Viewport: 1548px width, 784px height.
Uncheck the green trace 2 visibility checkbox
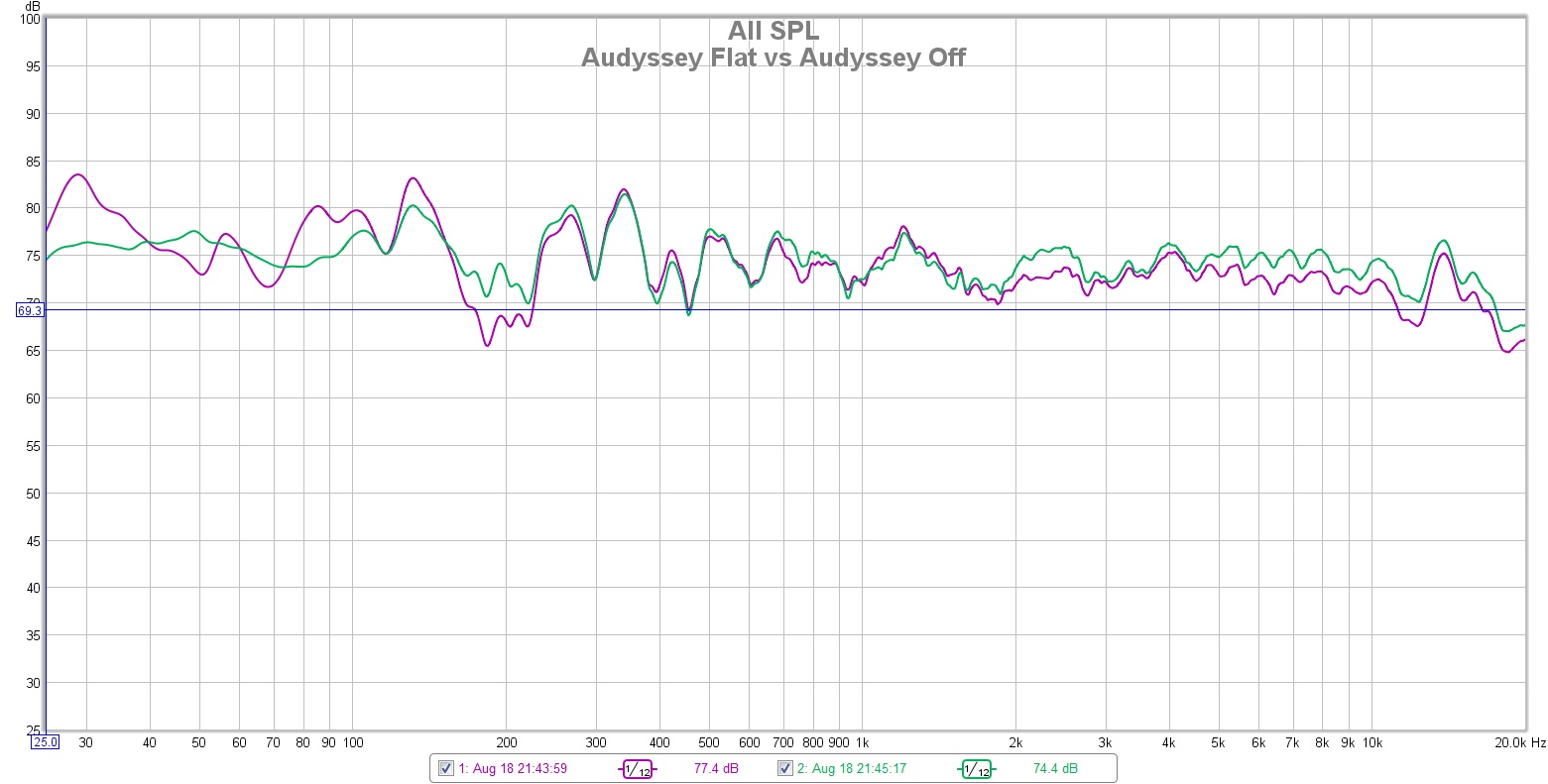pyautogui.click(x=785, y=768)
